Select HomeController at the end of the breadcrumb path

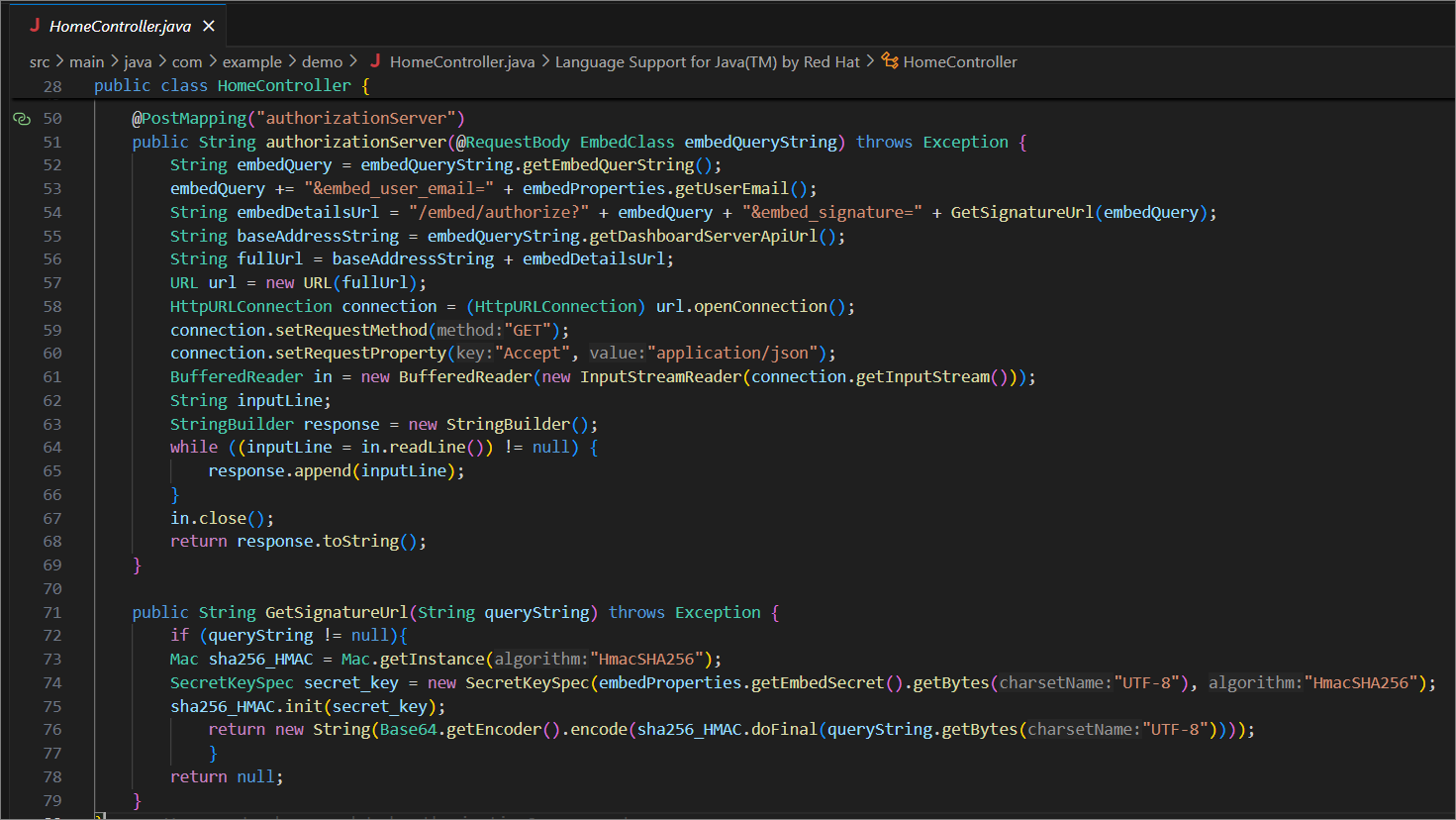pyautogui.click(x=960, y=61)
